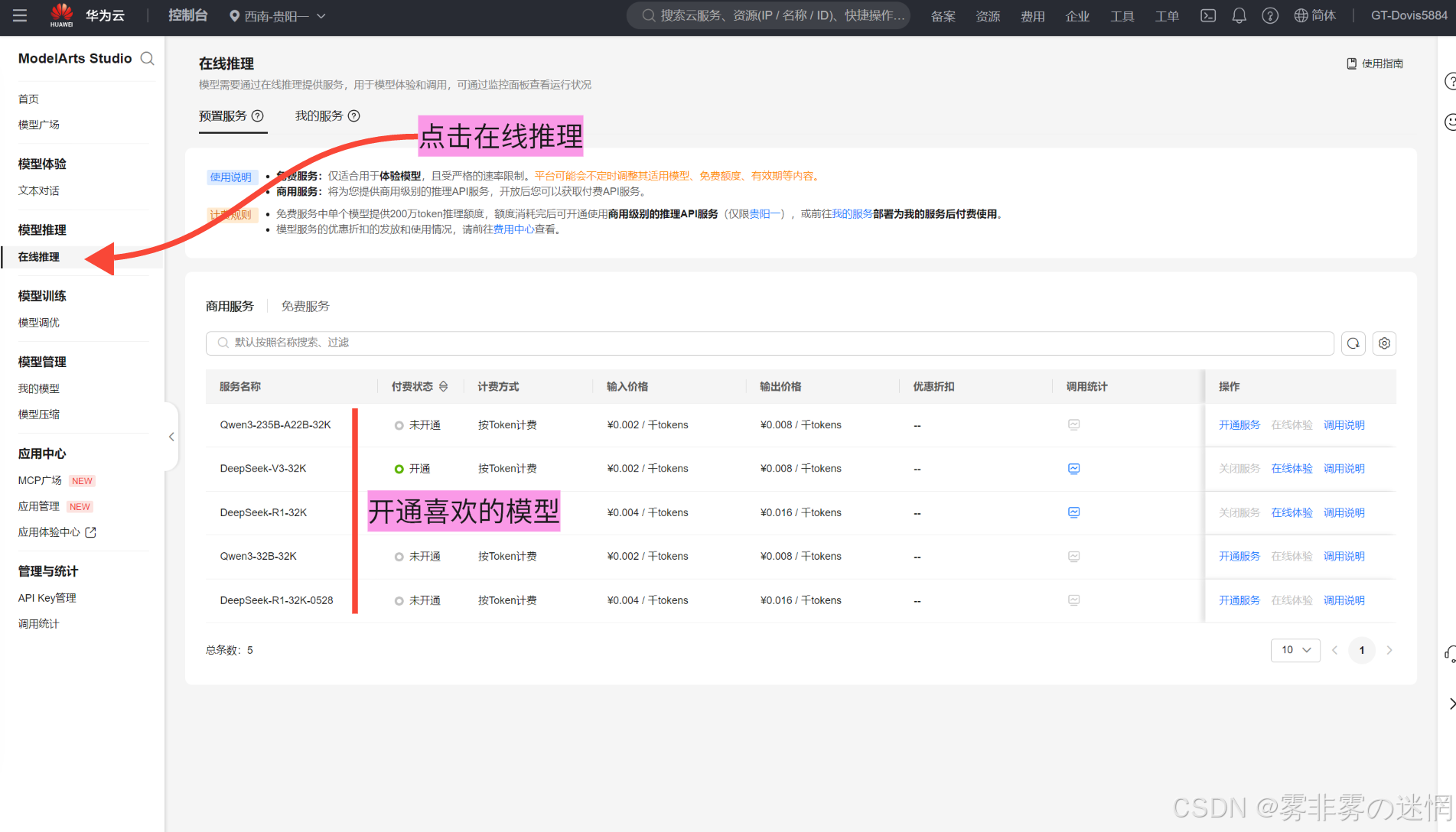Focus the top cloud service search box
Image resolution: width=1456 pixels, height=832 pixels.
768,15
